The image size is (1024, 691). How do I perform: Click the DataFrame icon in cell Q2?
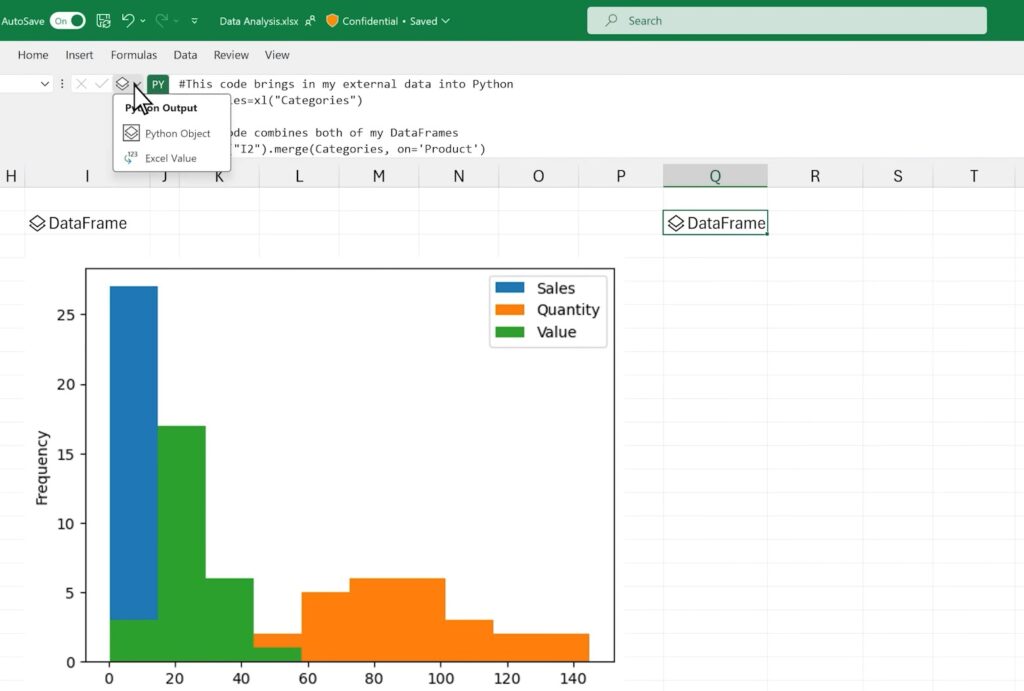point(677,223)
